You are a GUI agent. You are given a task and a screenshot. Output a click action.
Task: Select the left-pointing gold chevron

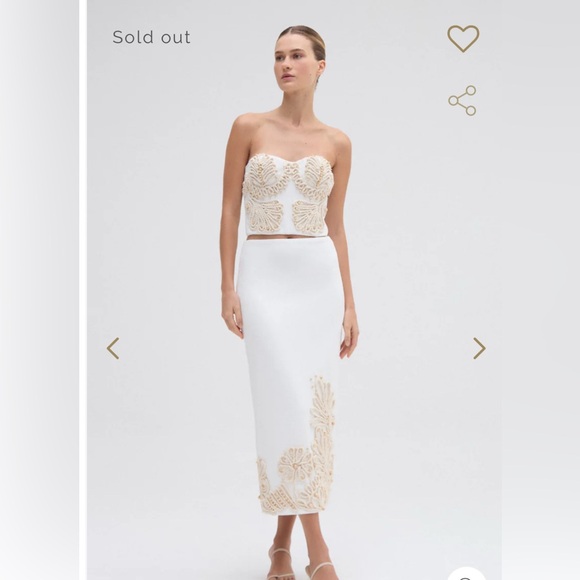(x=113, y=348)
